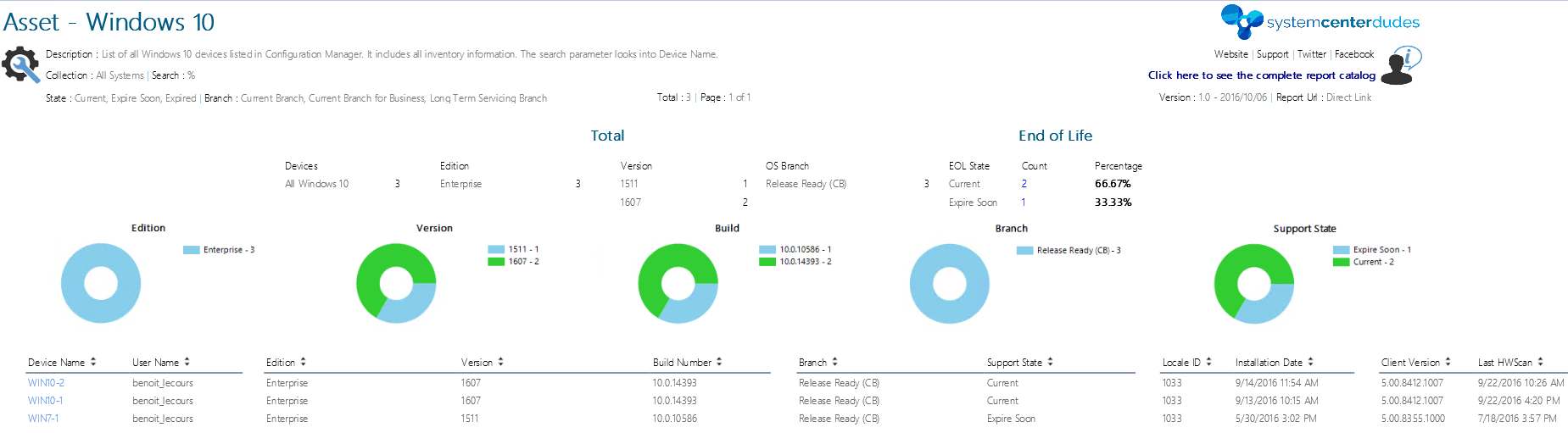Sort by Installation Date column arrows
This screenshot has width=1568, height=433.
1310,362
